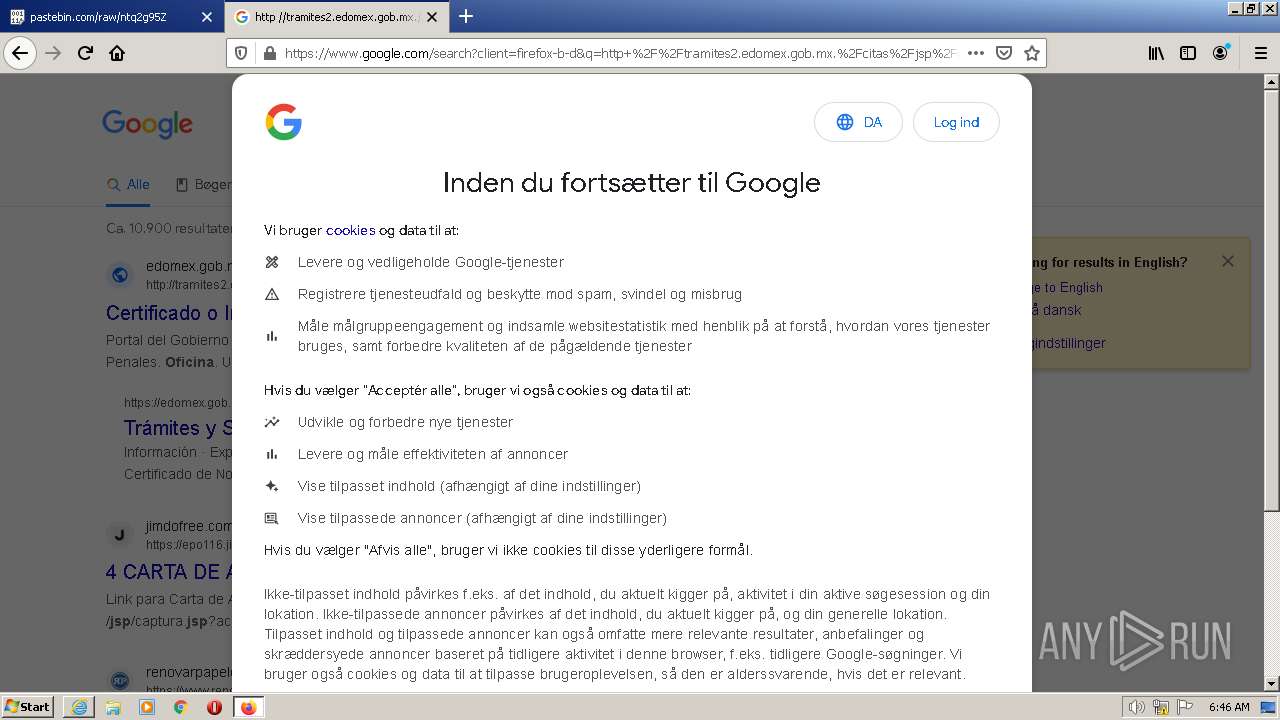Open page actions three-dots menu
Viewport: 1280px width, 720px height.
(976, 53)
